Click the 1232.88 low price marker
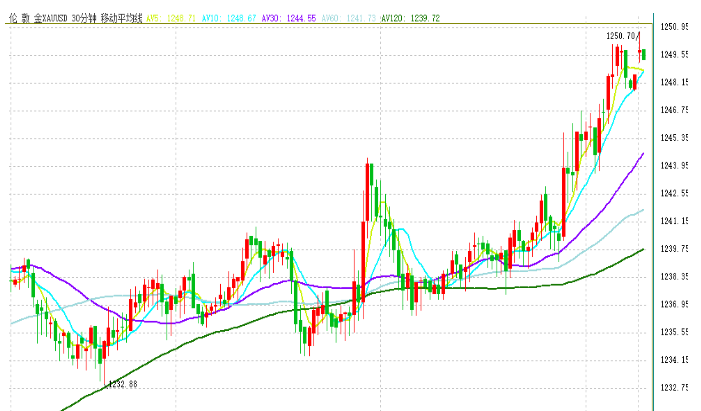This screenshot has width=701, height=411. [121, 384]
